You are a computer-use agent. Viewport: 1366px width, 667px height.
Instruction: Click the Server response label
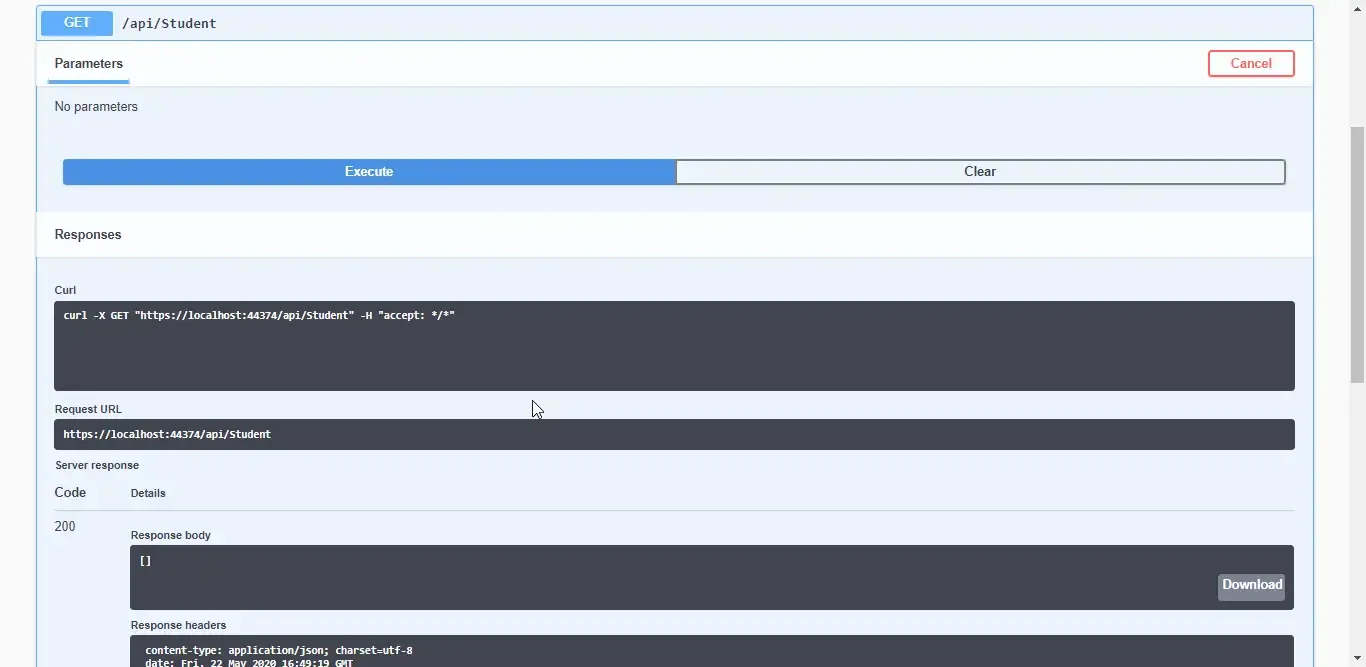coord(97,465)
